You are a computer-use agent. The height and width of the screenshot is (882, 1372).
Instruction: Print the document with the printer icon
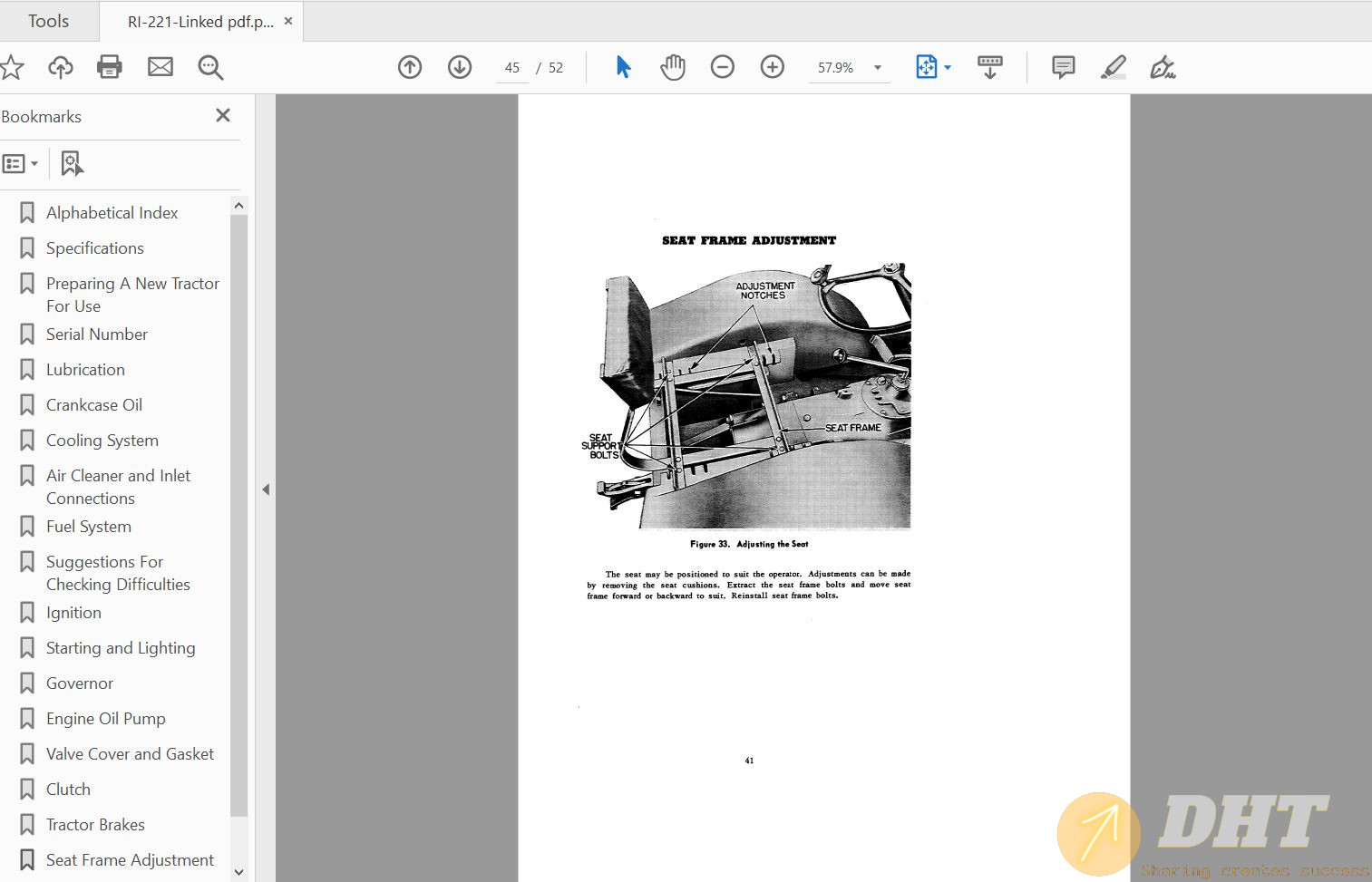[110, 67]
